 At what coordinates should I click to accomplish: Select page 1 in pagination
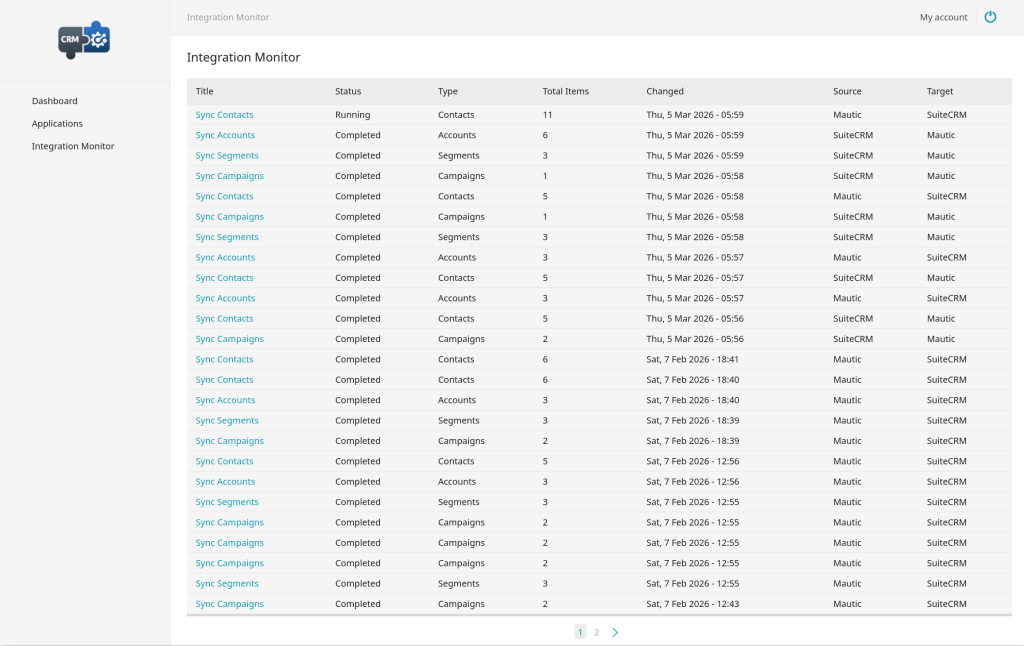(580, 632)
